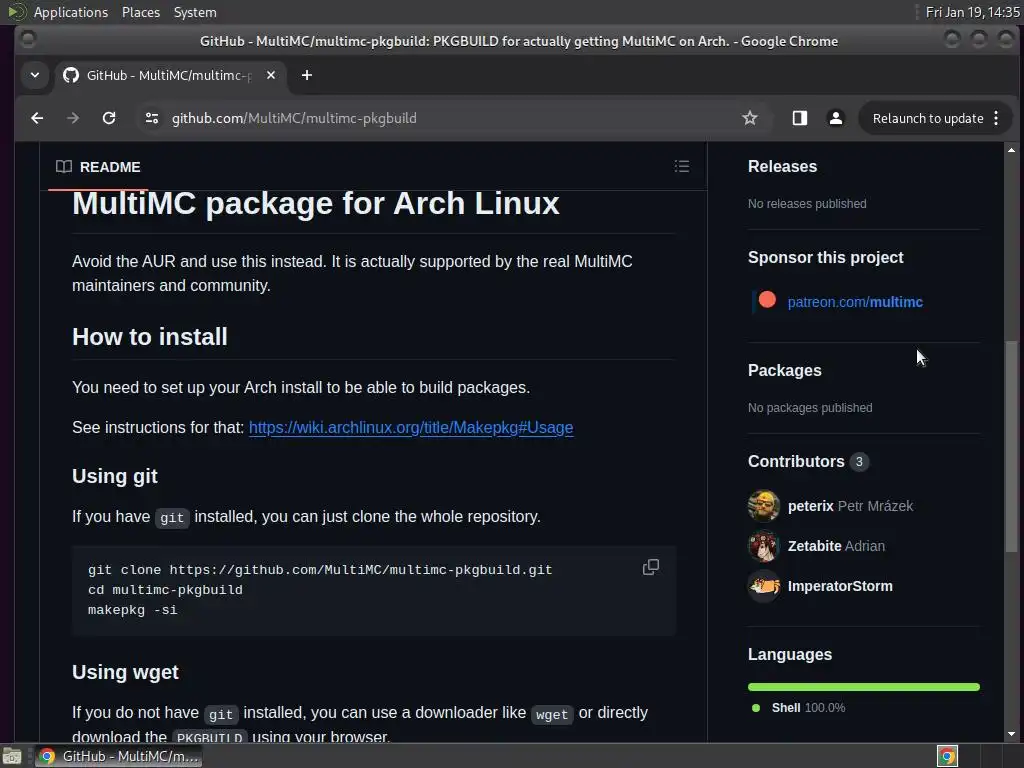Open peterix contributor avatar
The image size is (1024, 768).
coord(763,506)
